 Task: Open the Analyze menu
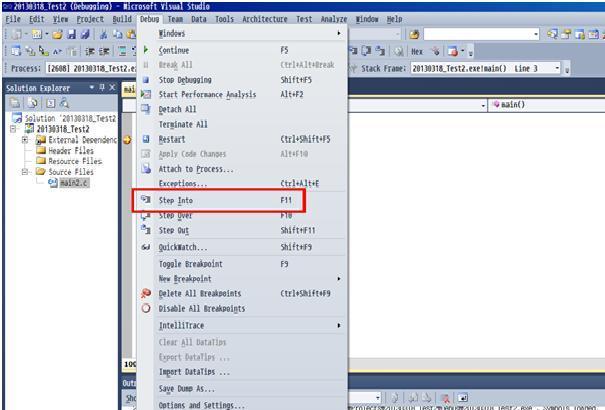(x=334, y=19)
